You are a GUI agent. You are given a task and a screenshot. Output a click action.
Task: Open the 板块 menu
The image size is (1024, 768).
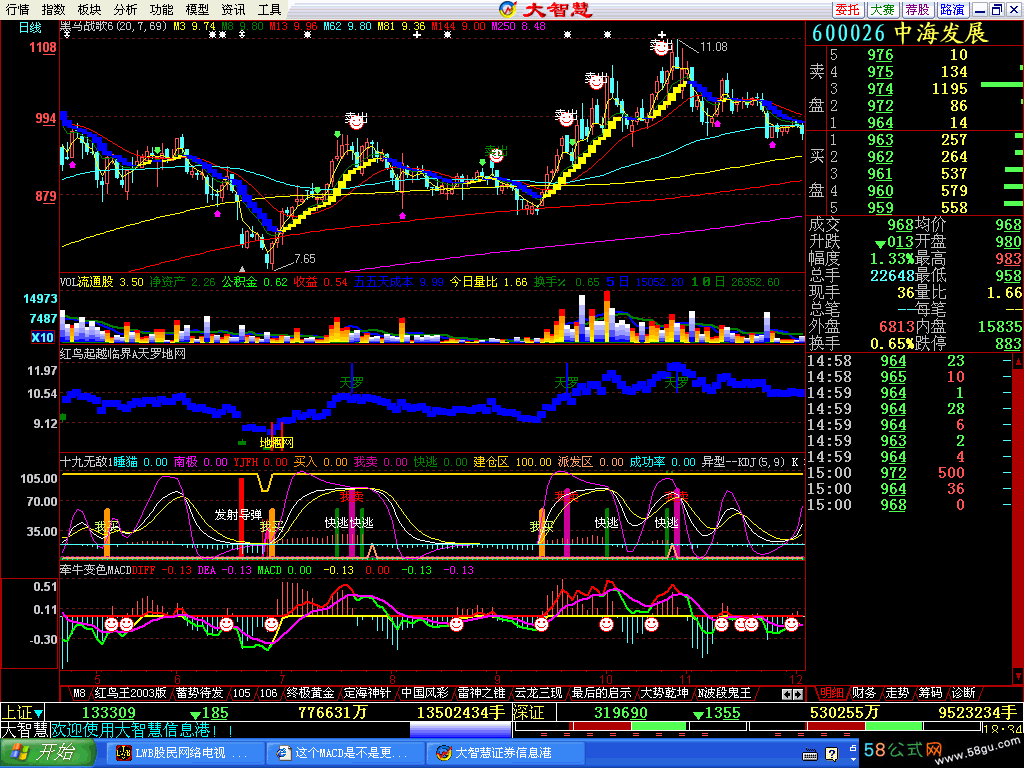pyautogui.click(x=89, y=10)
